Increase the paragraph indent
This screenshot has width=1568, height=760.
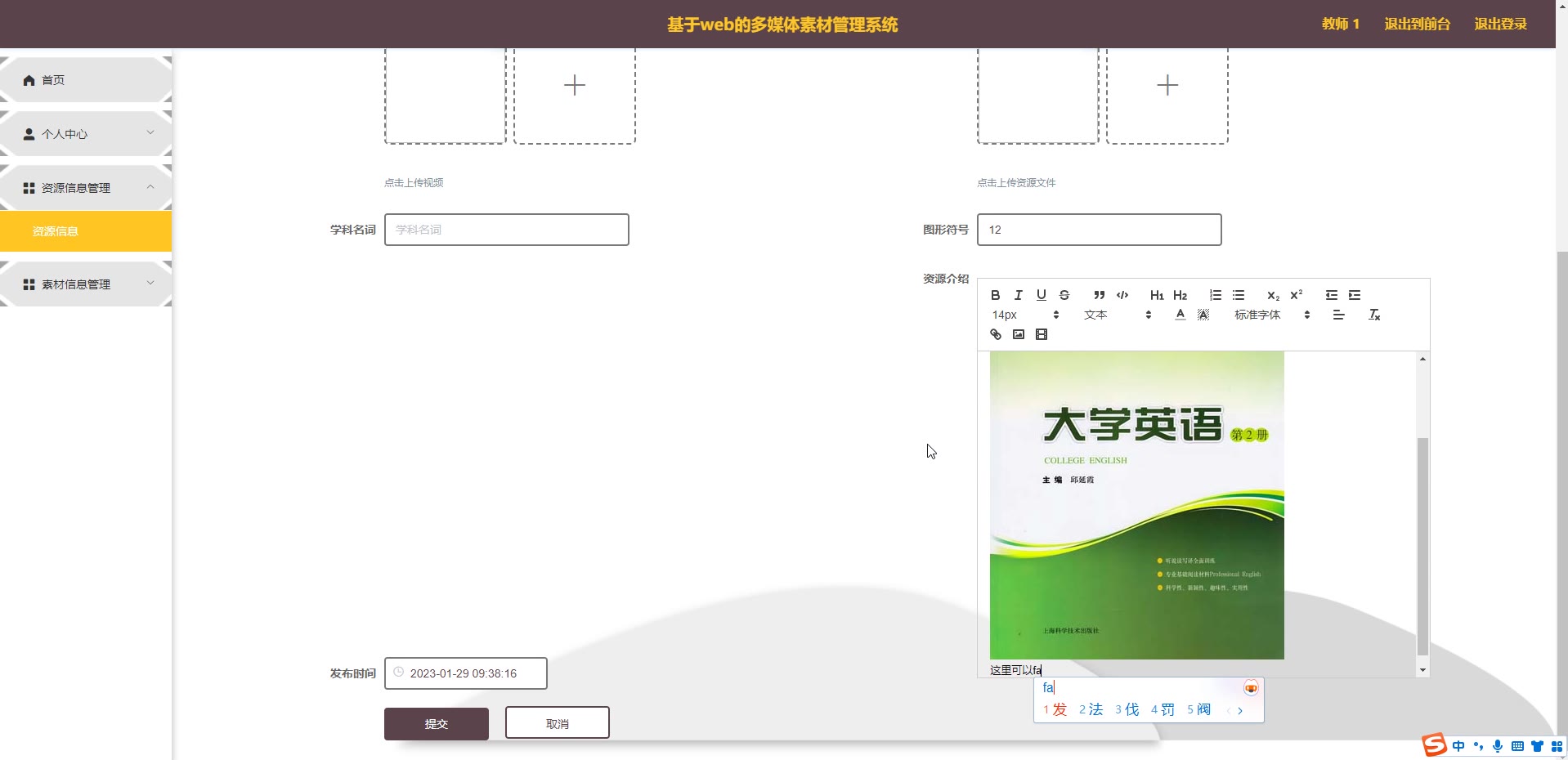1355,295
